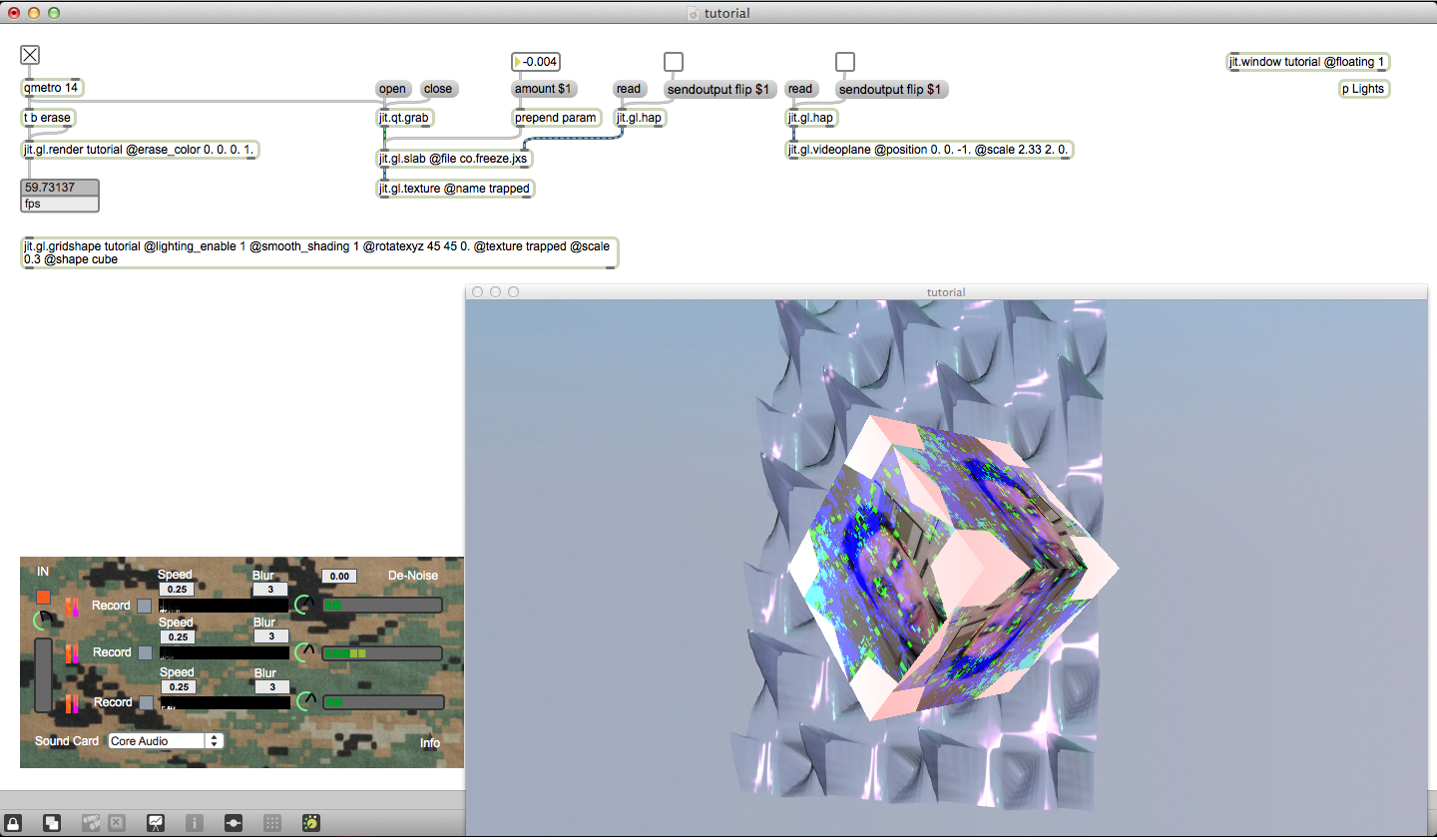Click the middle row Speed 0.25 field
The height and width of the screenshot is (840, 1437).
(x=178, y=636)
